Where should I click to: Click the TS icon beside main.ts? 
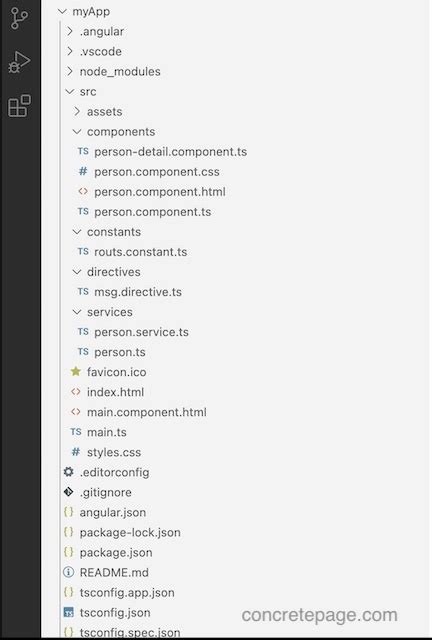76,431
